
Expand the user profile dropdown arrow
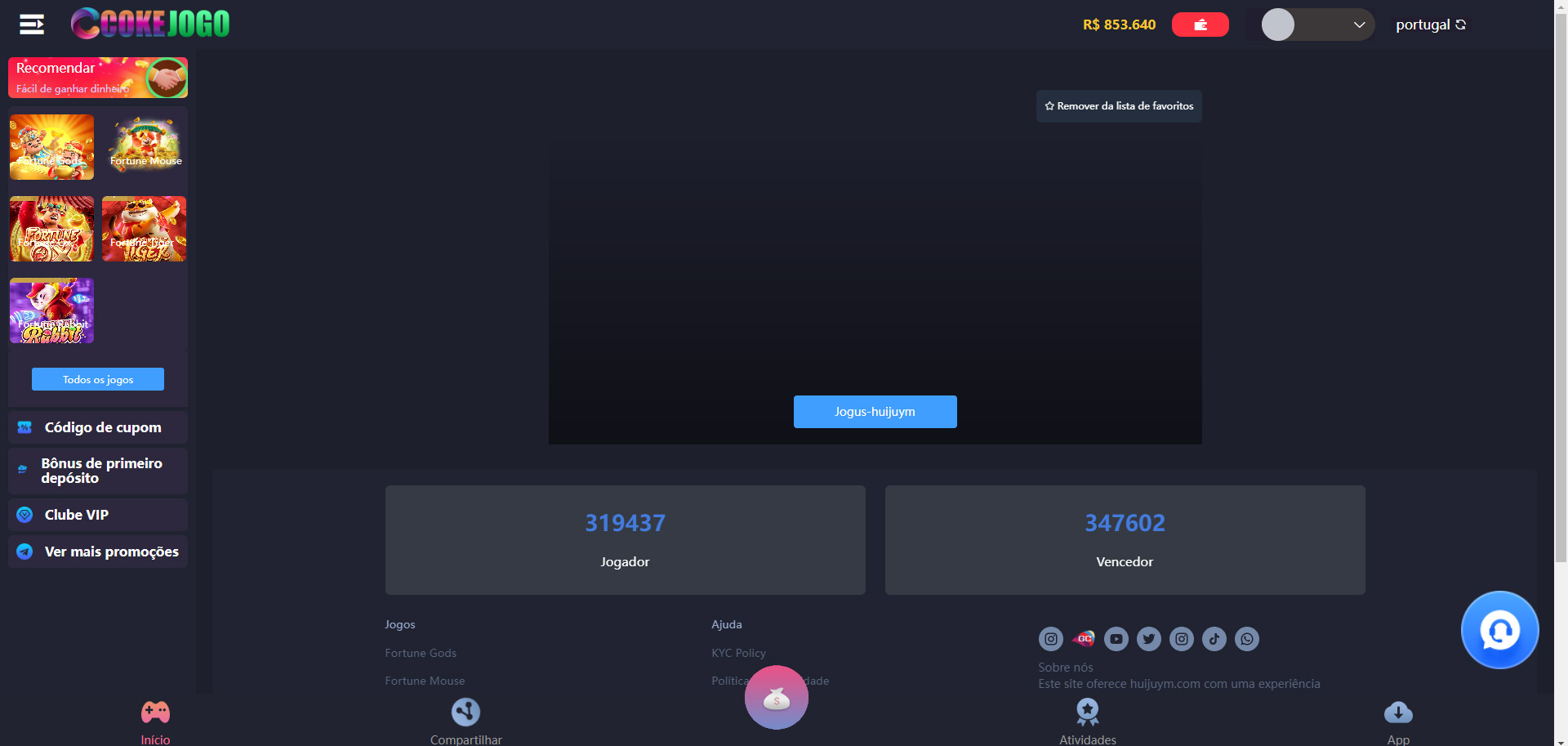(x=1359, y=25)
